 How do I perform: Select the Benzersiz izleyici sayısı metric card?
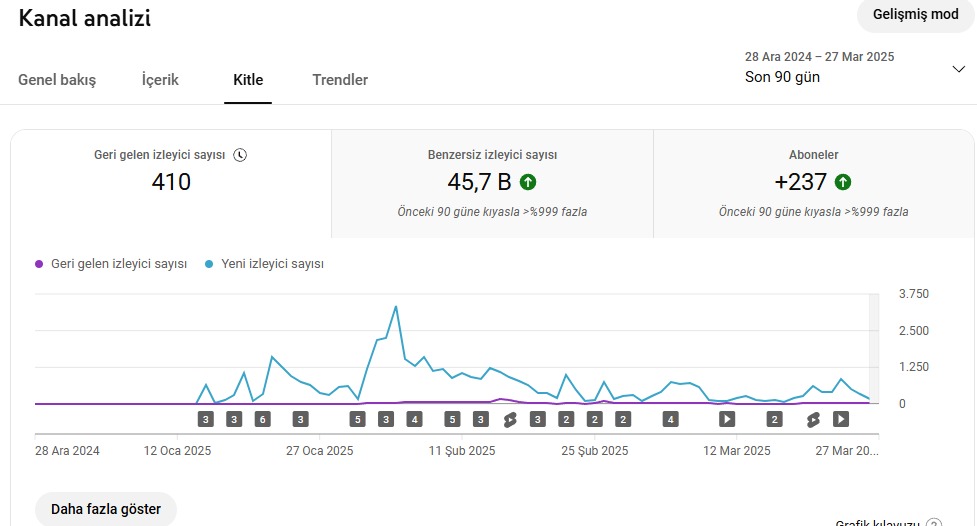(x=492, y=184)
